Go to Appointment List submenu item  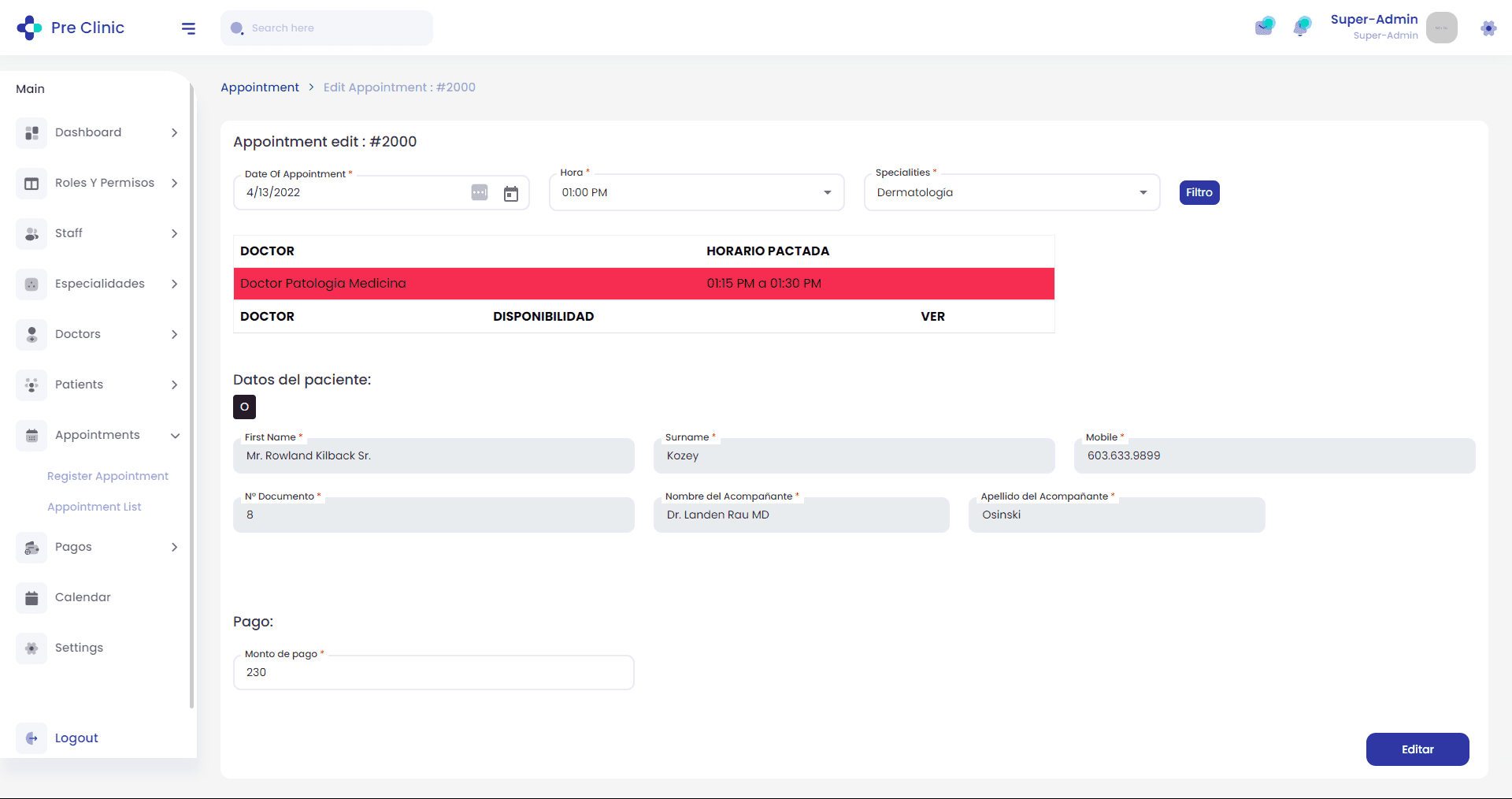94,507
